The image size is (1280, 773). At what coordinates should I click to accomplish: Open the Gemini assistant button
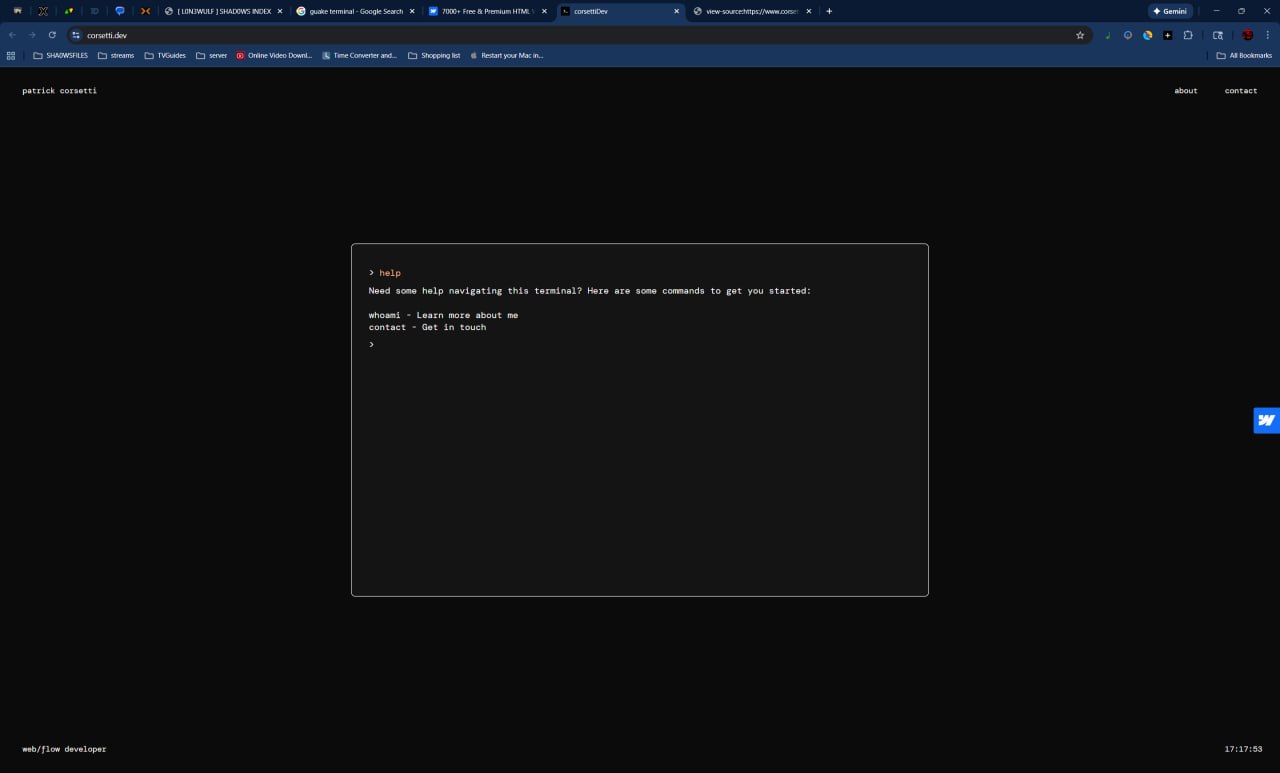pos(1169,11)
